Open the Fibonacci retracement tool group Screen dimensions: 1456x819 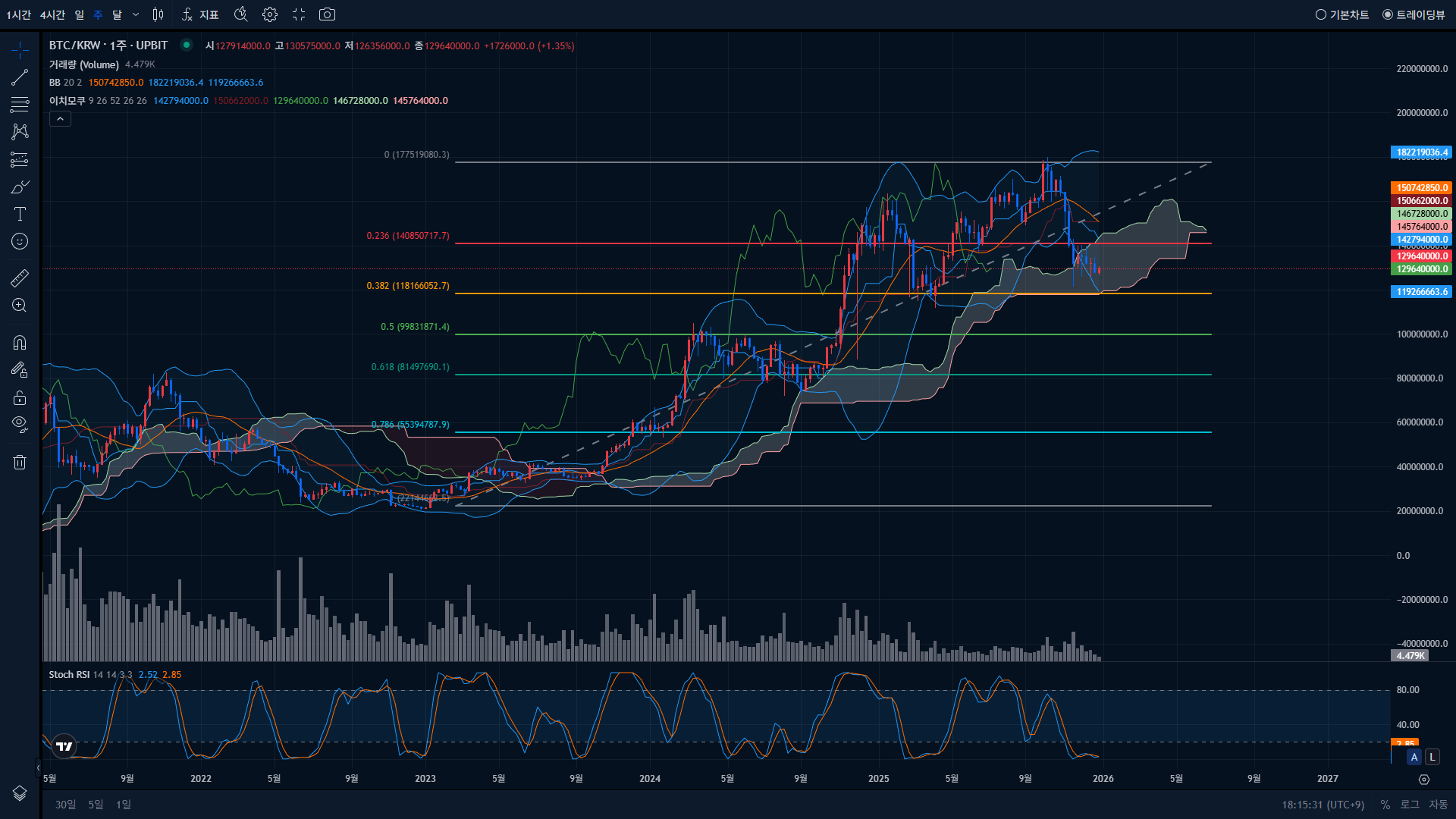click(x=20, y=105)
